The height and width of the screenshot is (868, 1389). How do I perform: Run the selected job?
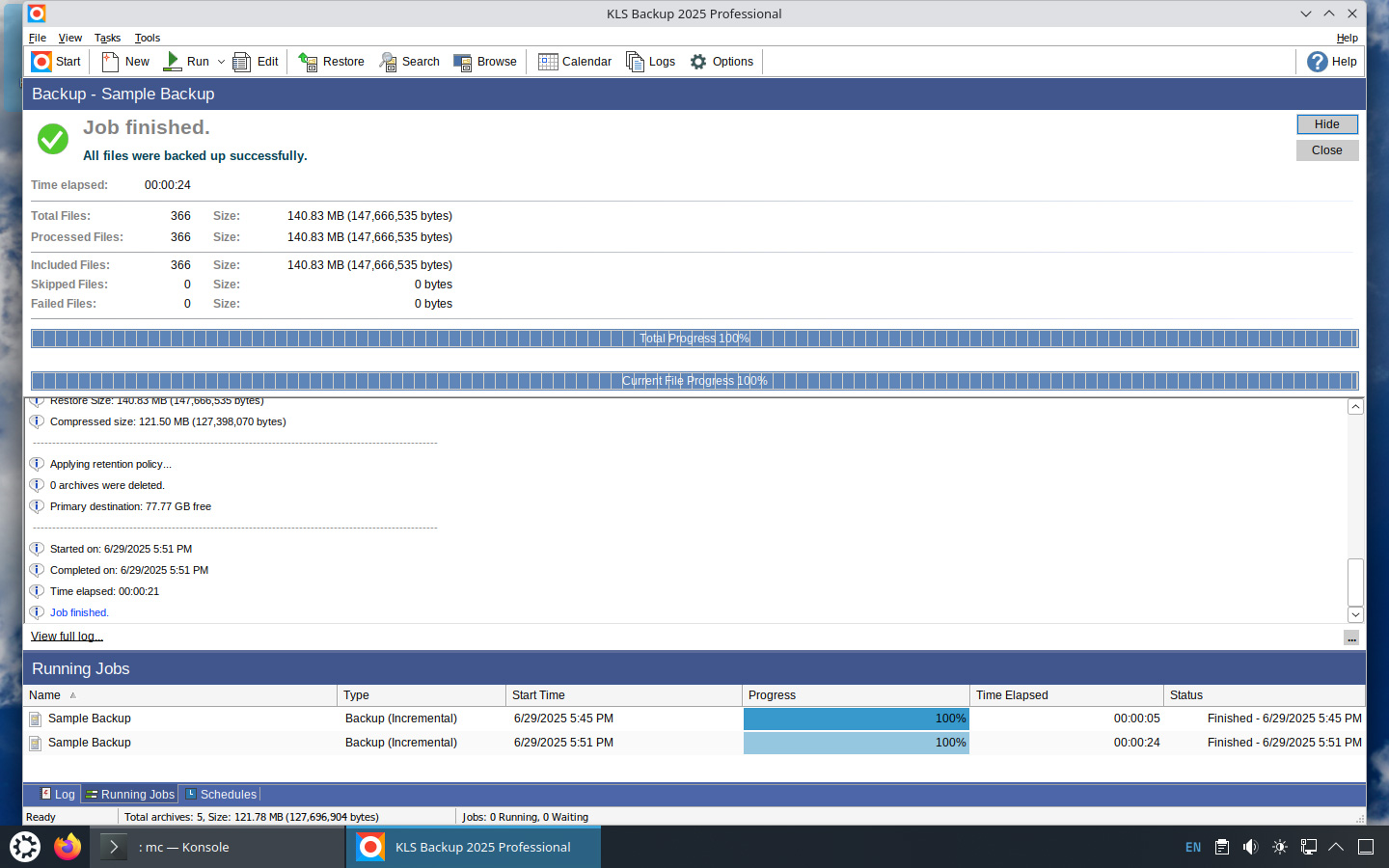[x=186, y=62]
